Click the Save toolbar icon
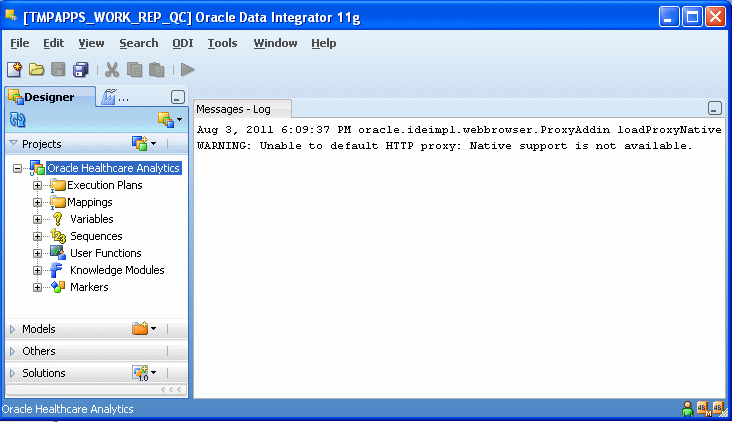The height and width of the screenshot is (422, 732). pos(58,70)
